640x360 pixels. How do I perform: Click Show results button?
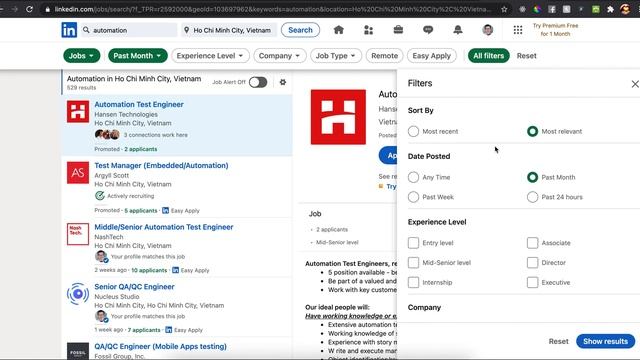[x=605, y=341]
